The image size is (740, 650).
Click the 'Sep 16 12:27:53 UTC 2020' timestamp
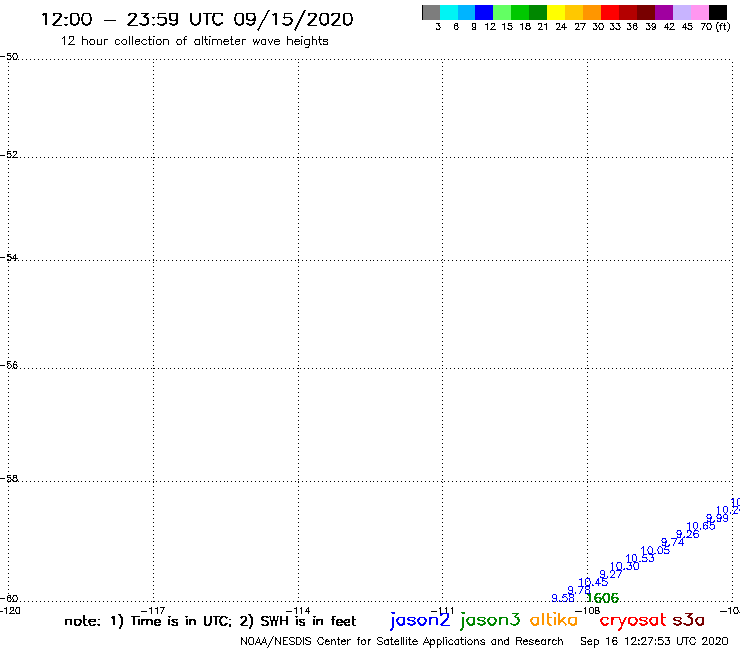tap(654, 642)
